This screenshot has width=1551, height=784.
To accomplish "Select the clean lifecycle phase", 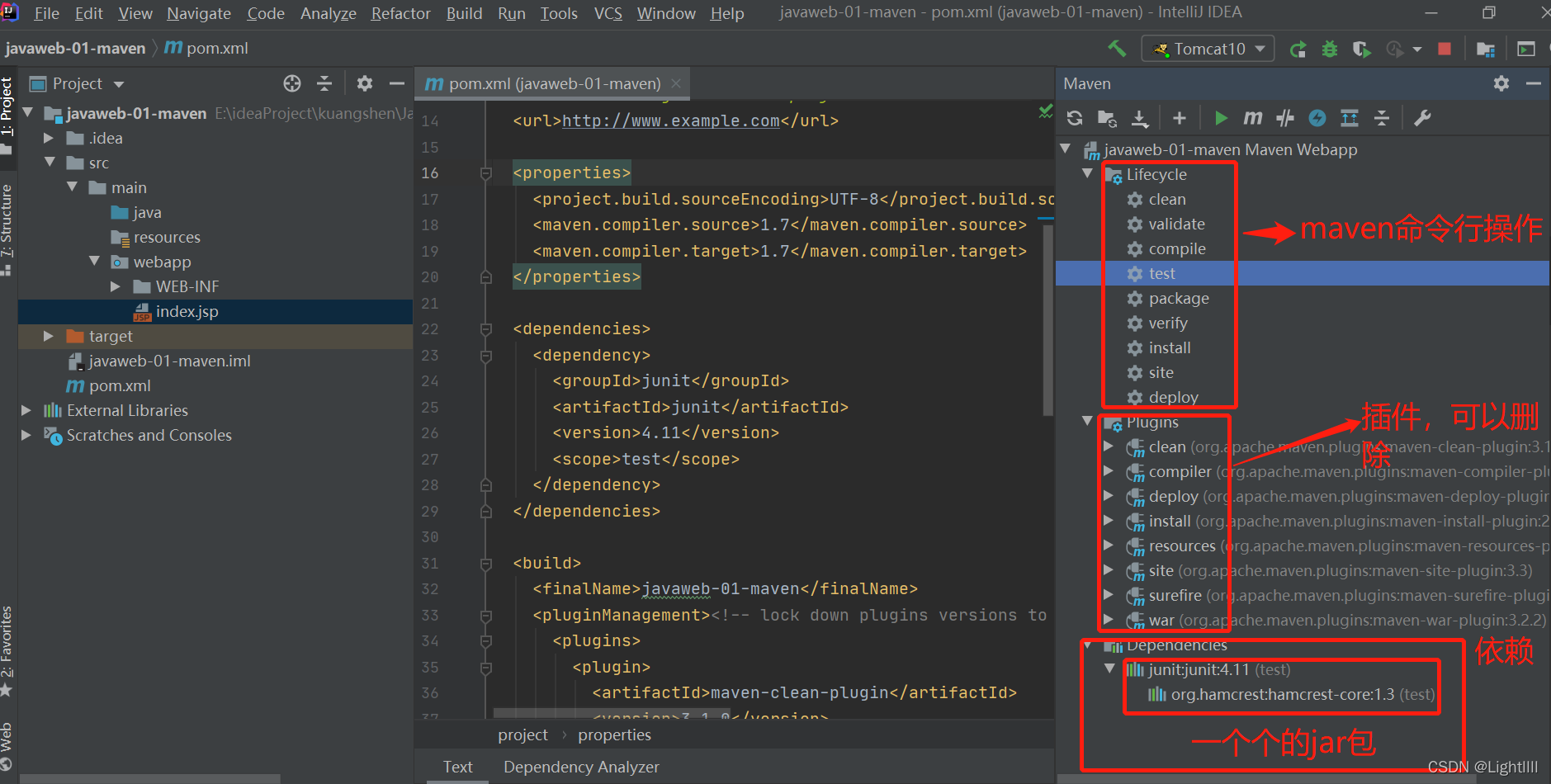I will point(1167,199).
